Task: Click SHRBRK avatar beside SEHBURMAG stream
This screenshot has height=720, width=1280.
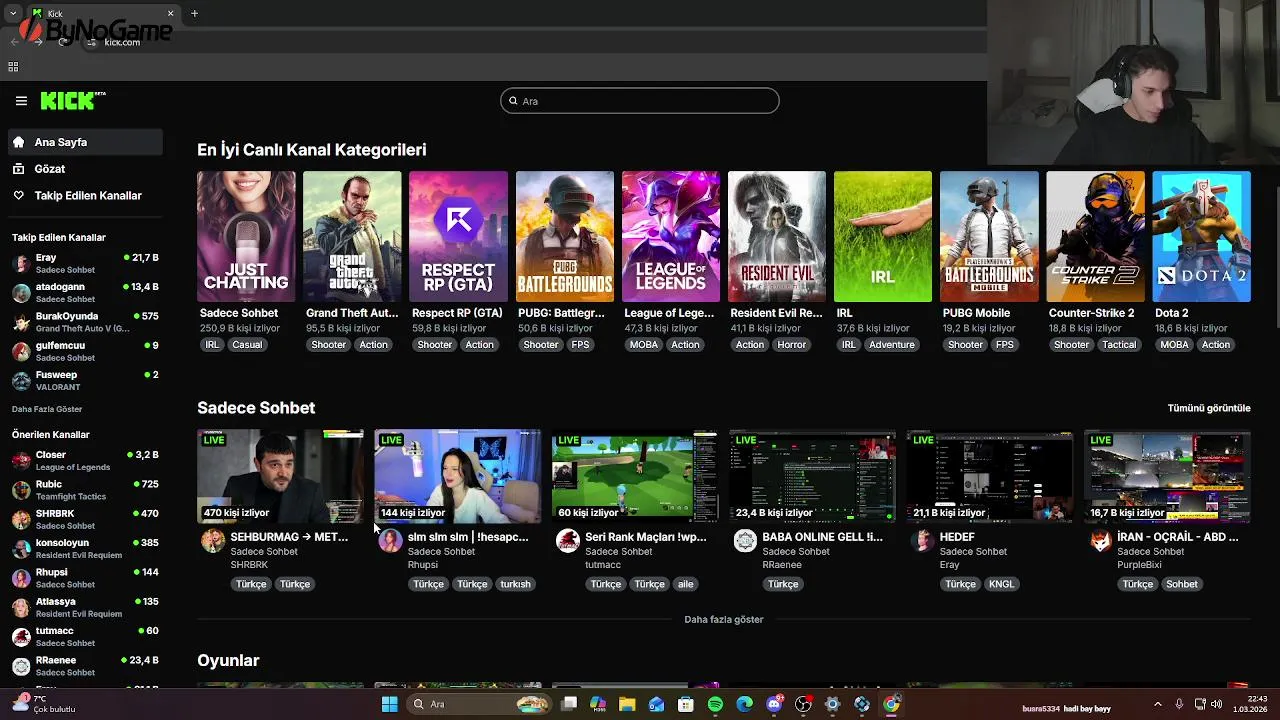Action: coord(213,541)
